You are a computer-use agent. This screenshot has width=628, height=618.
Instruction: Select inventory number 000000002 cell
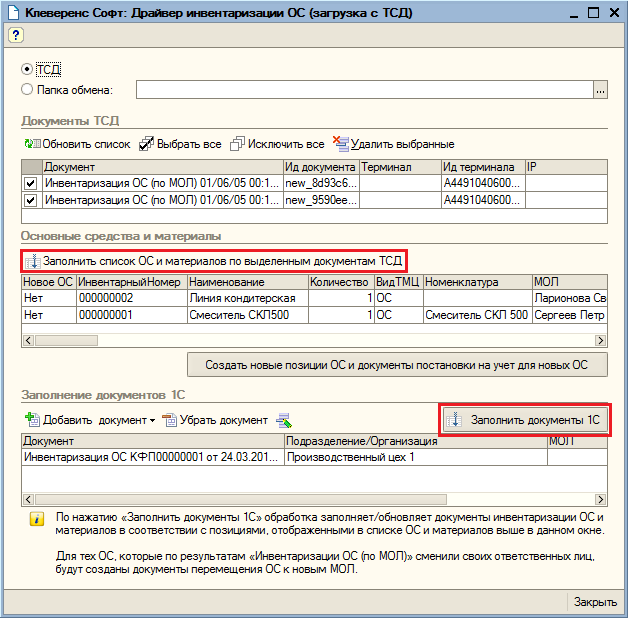point(106,298)
